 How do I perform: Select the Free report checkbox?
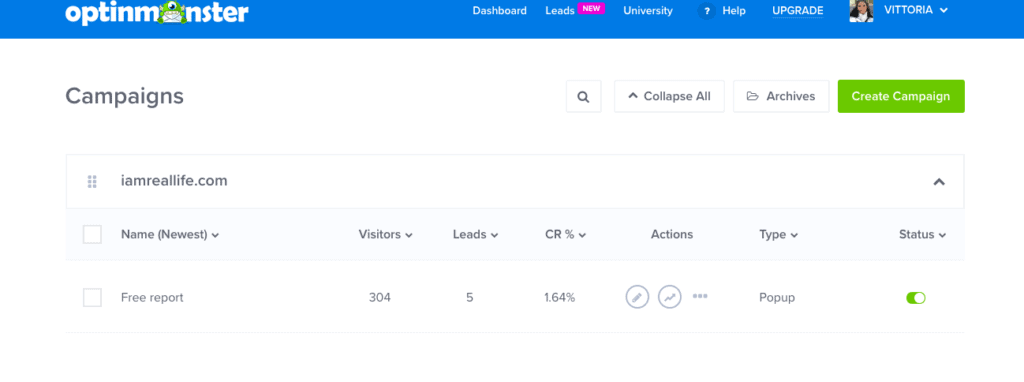pyautogui.click(x=92, y=298)
